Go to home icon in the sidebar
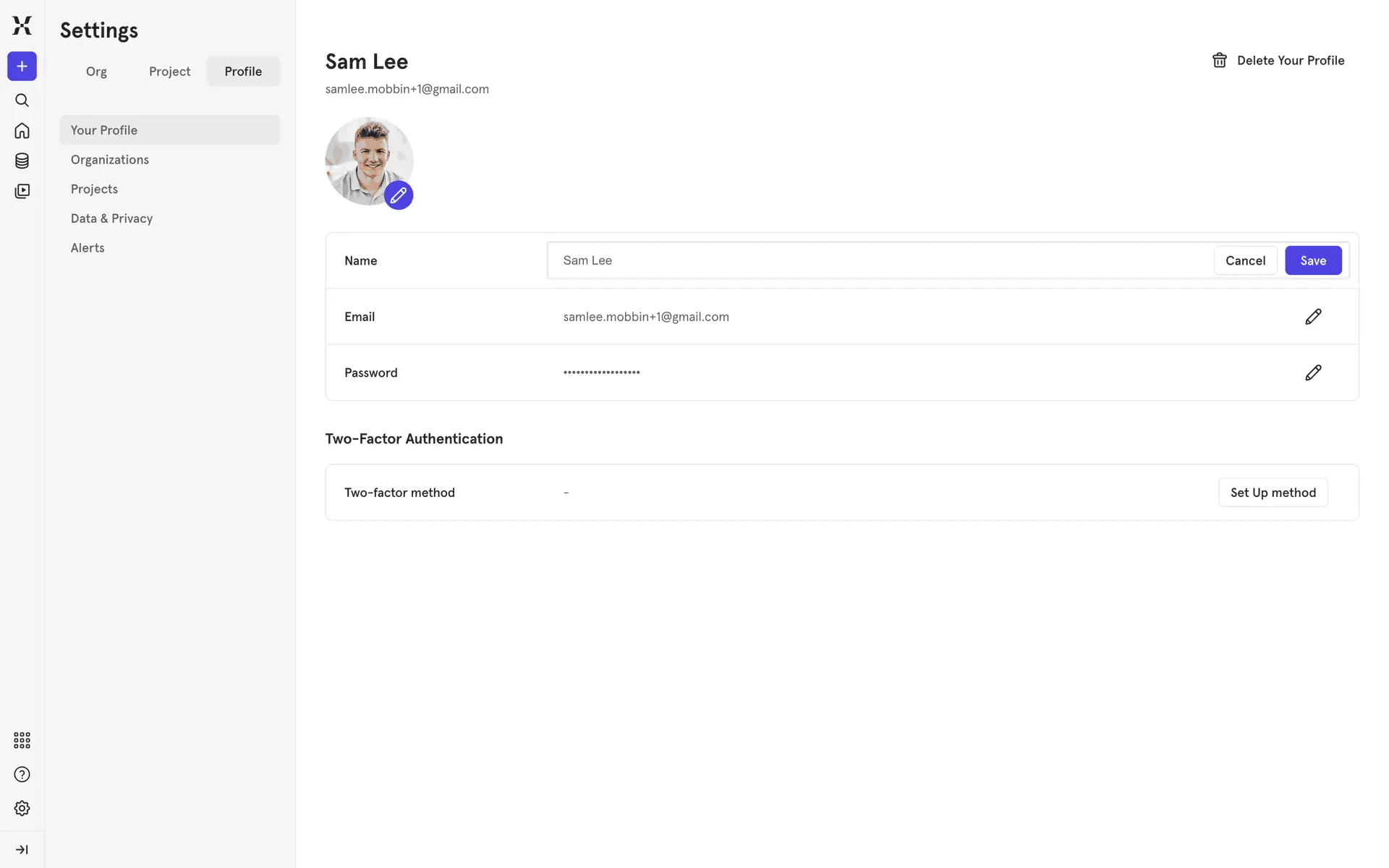Viewport: 1389px width, 868px height. coord(22,131)
